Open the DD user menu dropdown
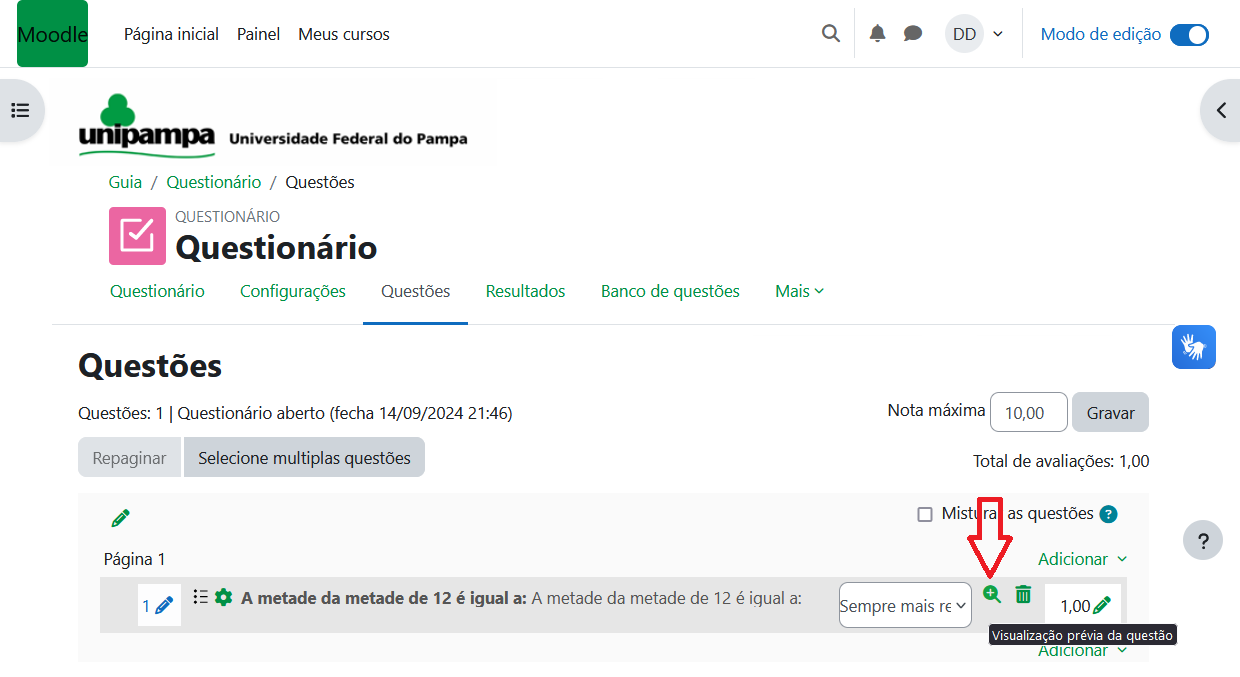This screenshot has width=1240, height=677. point(975,34)
